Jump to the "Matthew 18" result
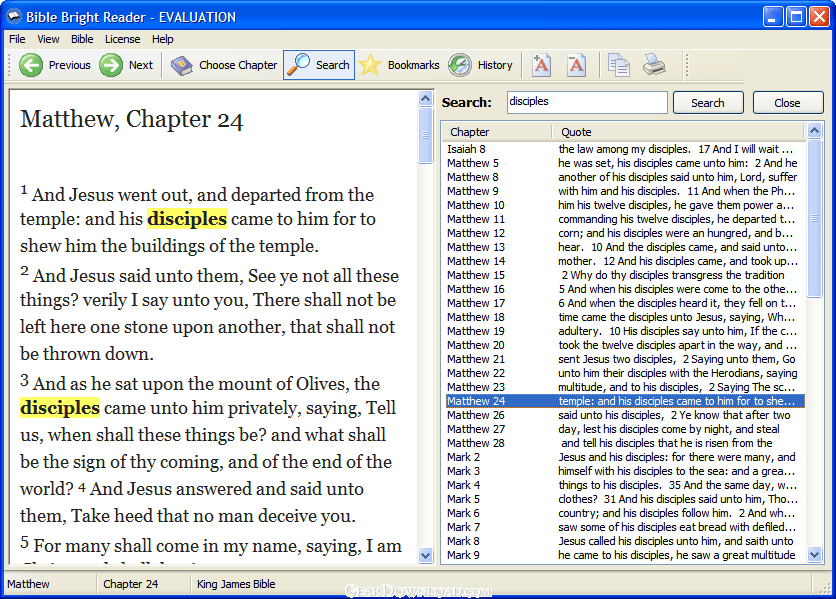836x599 pixels. (x=625, y=317)
